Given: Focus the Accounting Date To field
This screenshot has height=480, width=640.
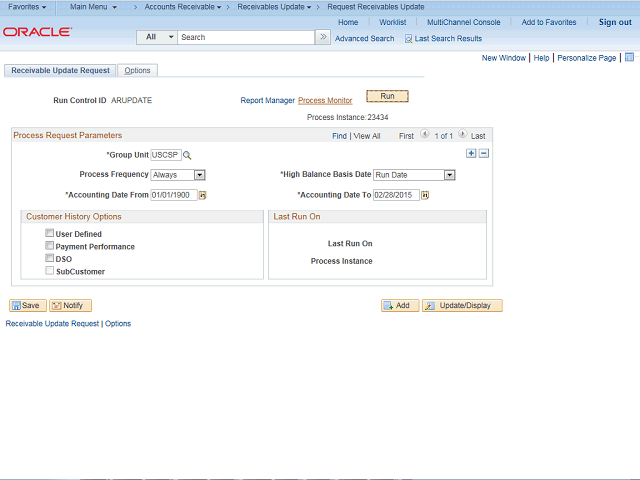Looking at the screenshot, I should pos(396,195).
